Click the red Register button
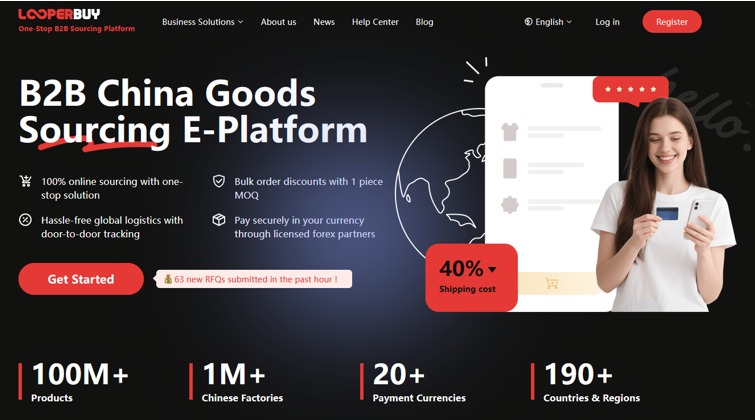This screenshot has width=755, height=420. click(x=672, y=22)
